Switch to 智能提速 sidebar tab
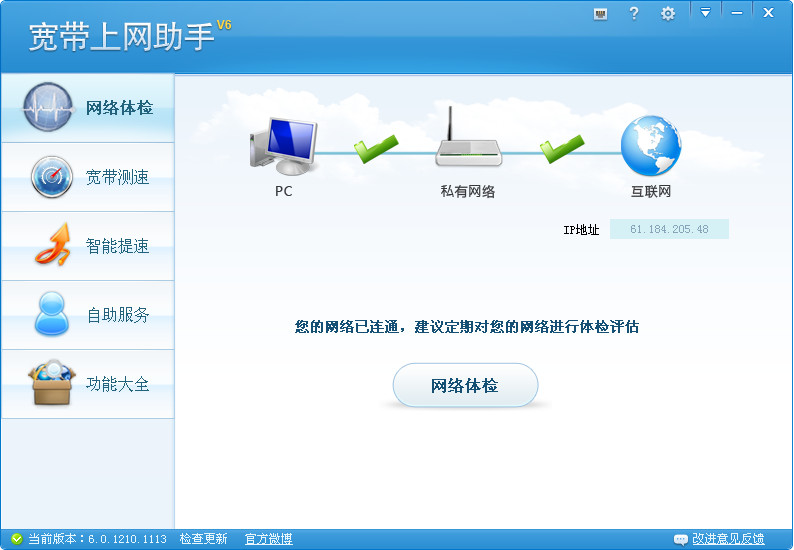Image resolution: width=794 pixels, height=550 pixels. click(88, 246)
